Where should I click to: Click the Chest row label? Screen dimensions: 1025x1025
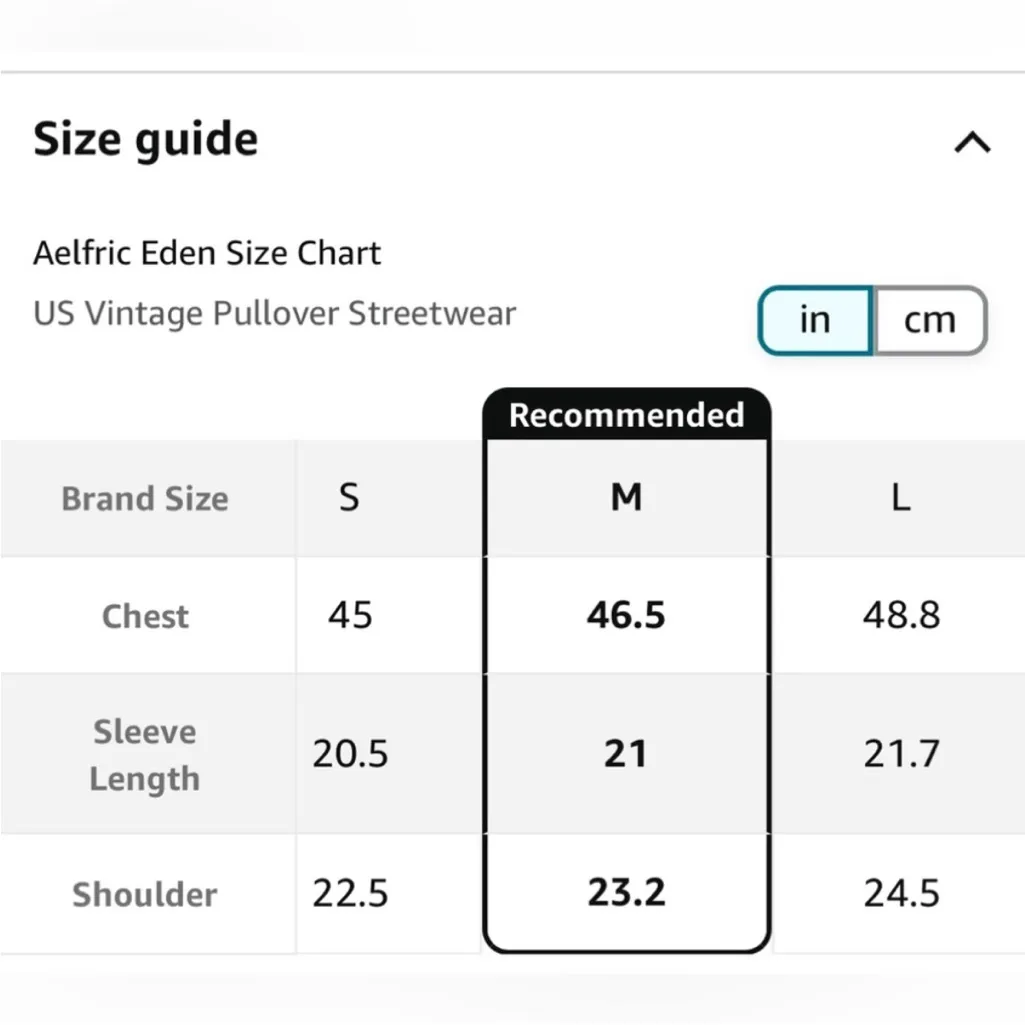tap(145, 616)
